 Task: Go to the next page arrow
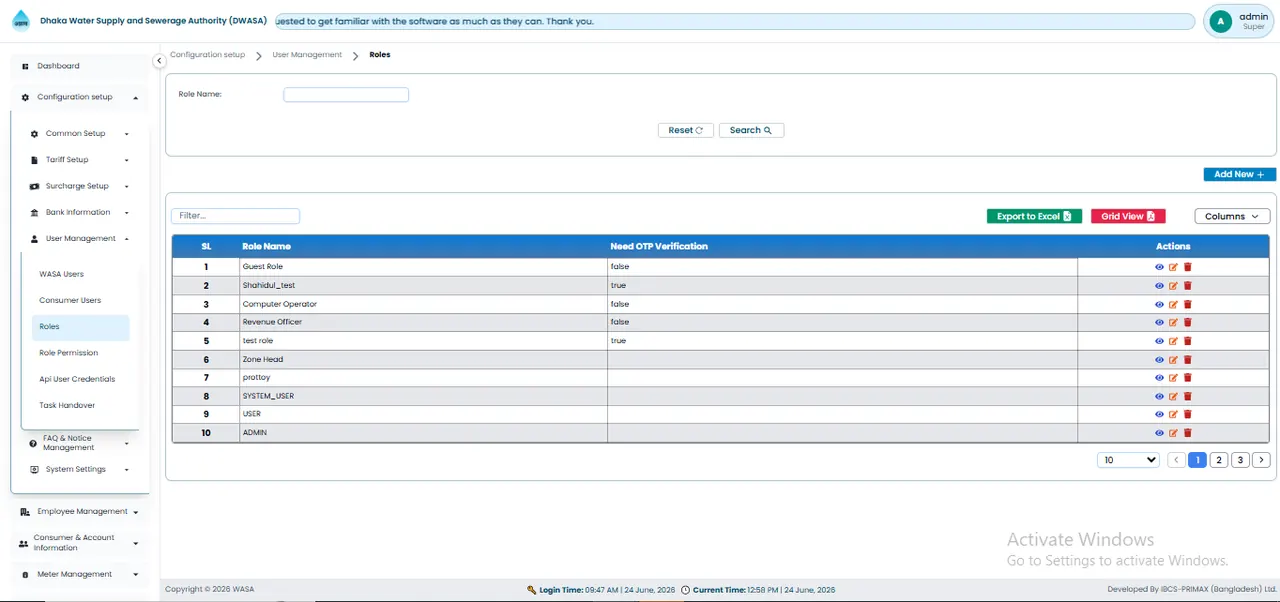(1261, 460)
